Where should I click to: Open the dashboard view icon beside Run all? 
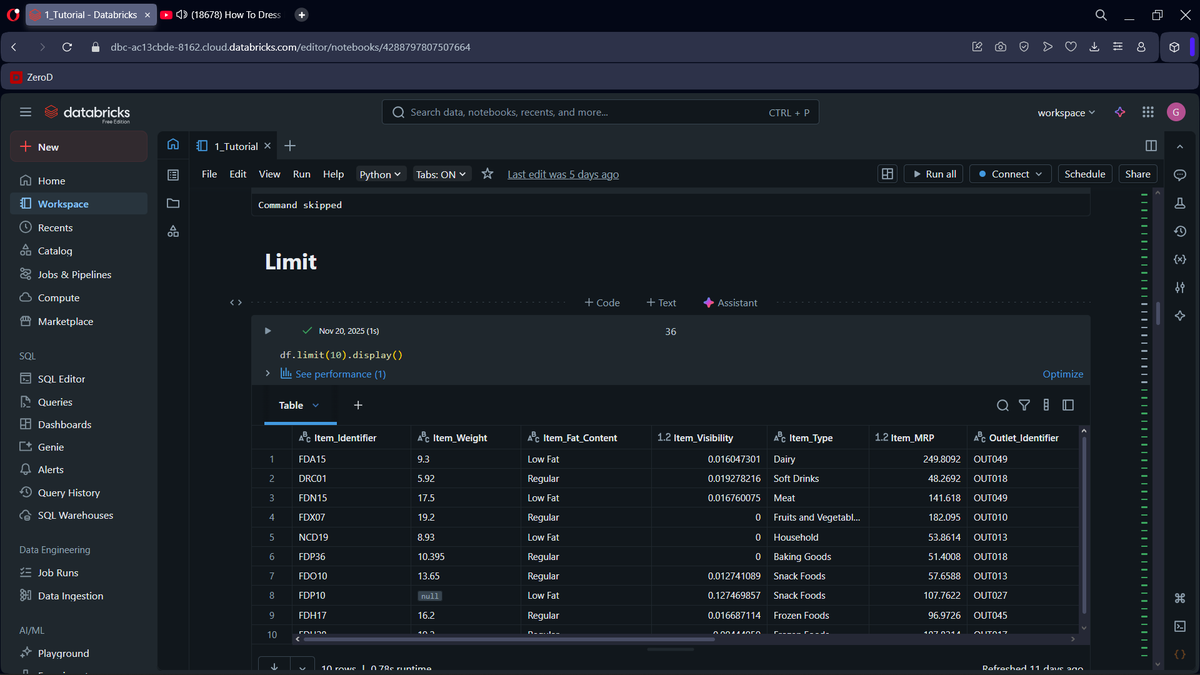pyautogui.click(x=887, y=174)
